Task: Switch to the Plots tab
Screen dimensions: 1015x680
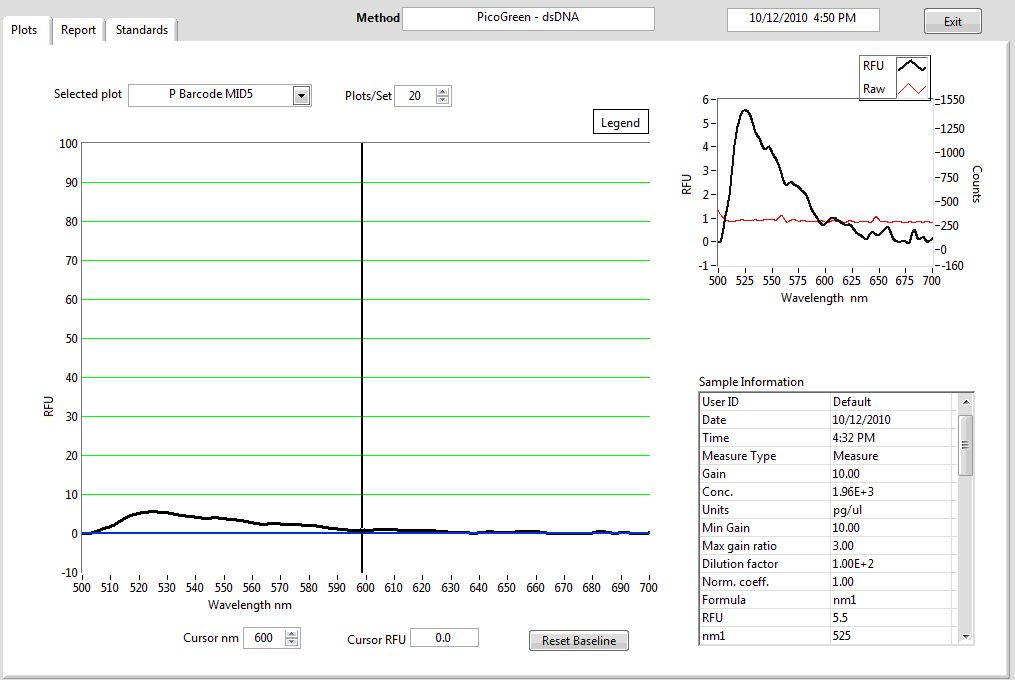Action: [25, 30]
